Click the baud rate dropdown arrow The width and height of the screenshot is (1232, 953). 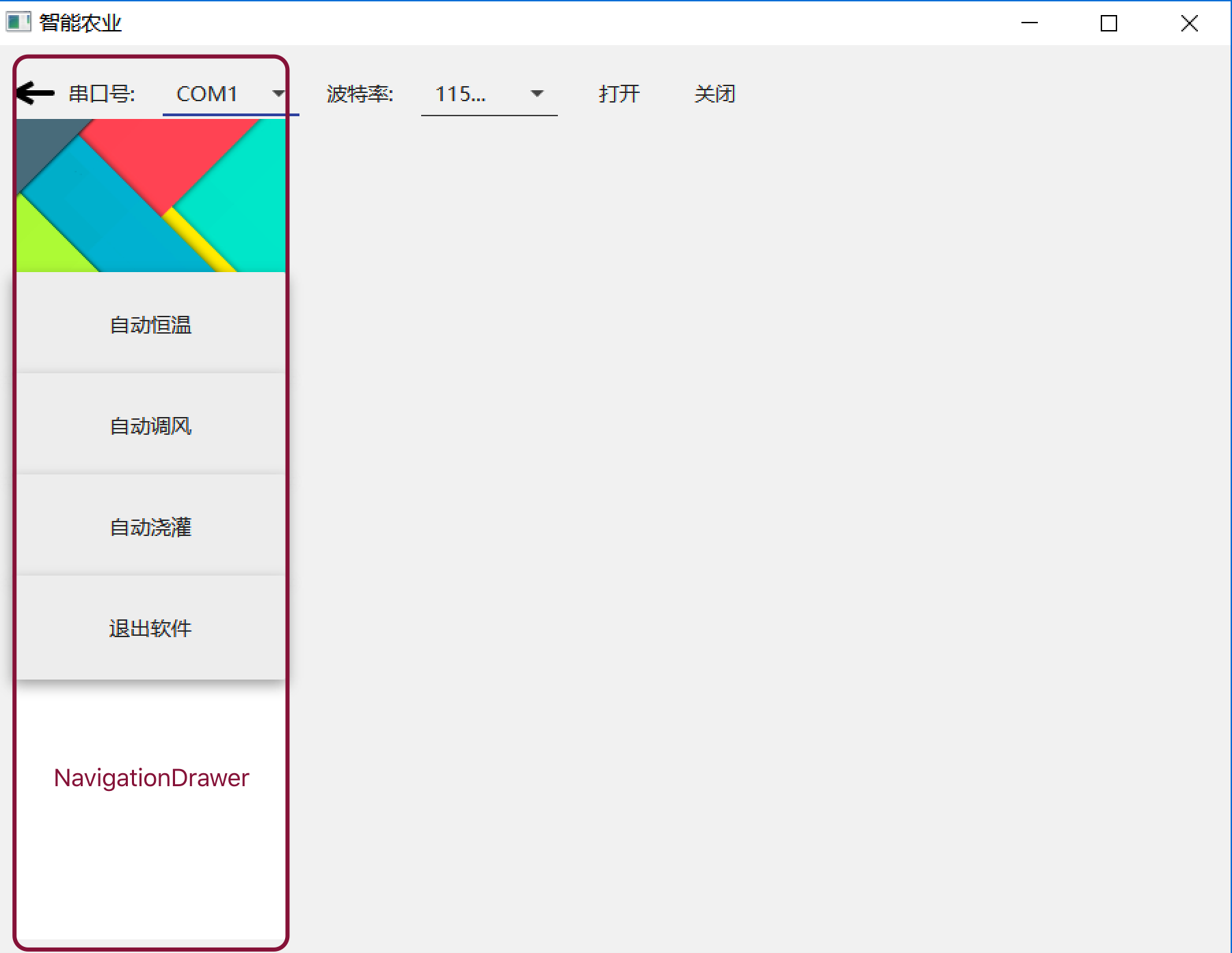[x=537, y=94]
